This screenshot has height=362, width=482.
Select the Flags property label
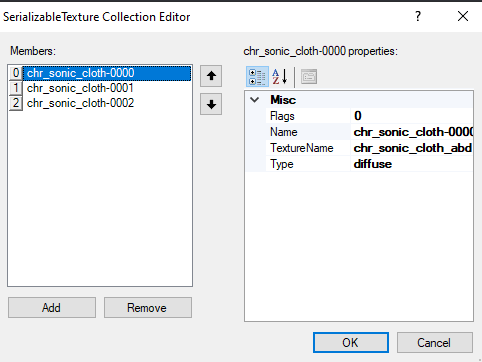(308, 116)
